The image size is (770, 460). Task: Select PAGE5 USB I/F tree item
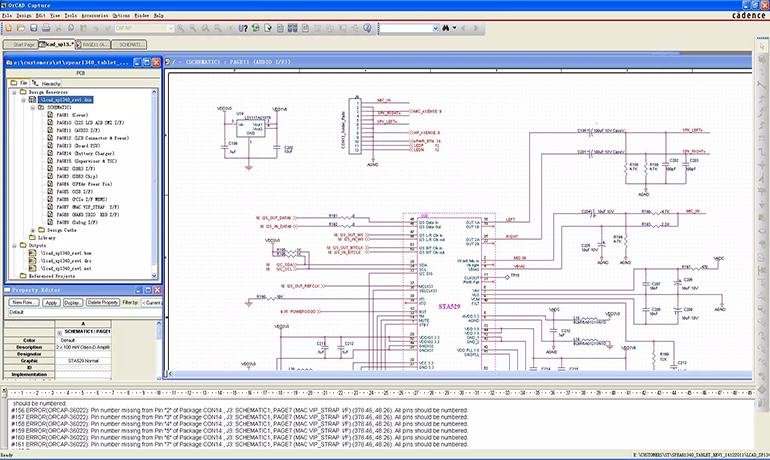tap(74, 191)
